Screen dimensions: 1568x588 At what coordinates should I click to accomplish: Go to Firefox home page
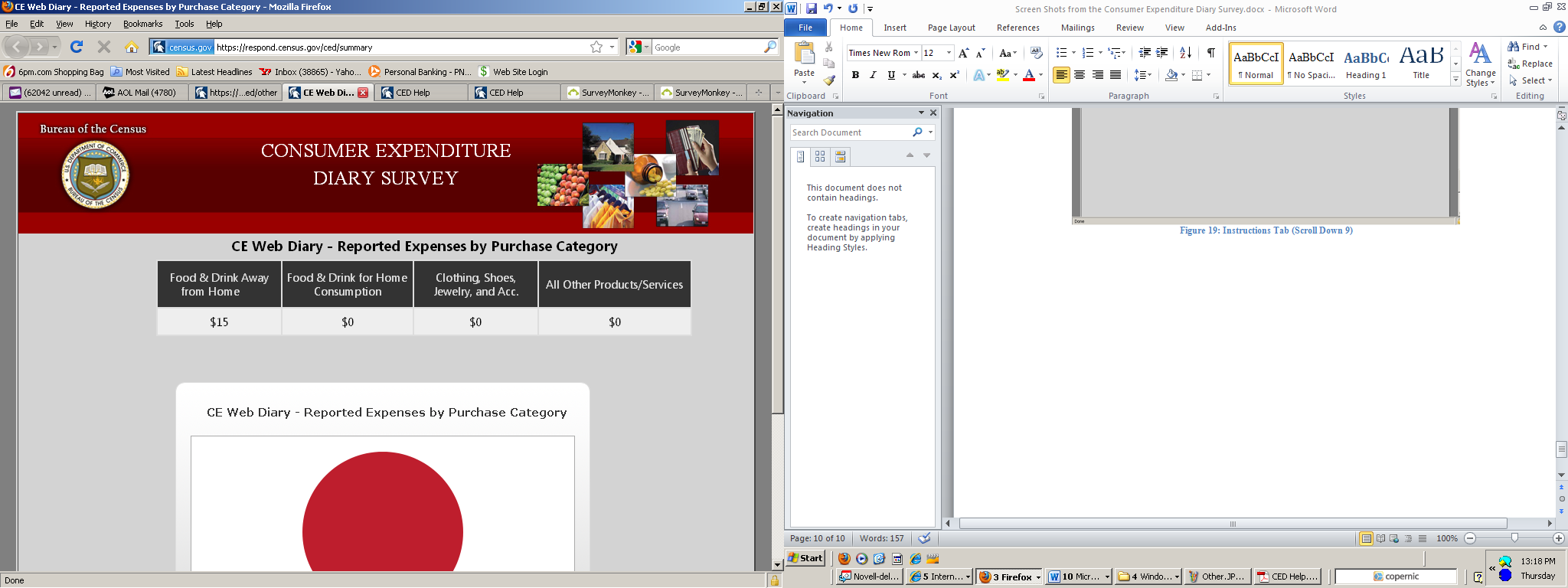click(132, 47)
